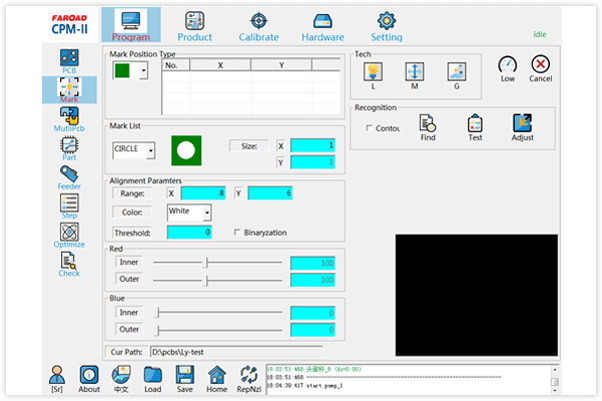
Task: Open the Feeder sidebar item
Action: coord(69,177)
